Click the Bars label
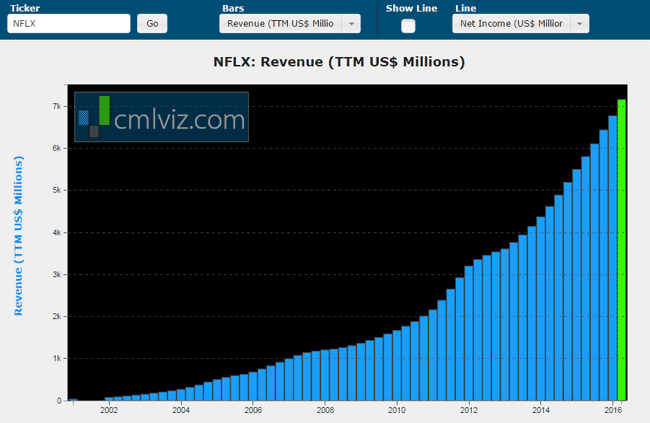The height and width of the screenshot is (423, 650). point(233,8)
